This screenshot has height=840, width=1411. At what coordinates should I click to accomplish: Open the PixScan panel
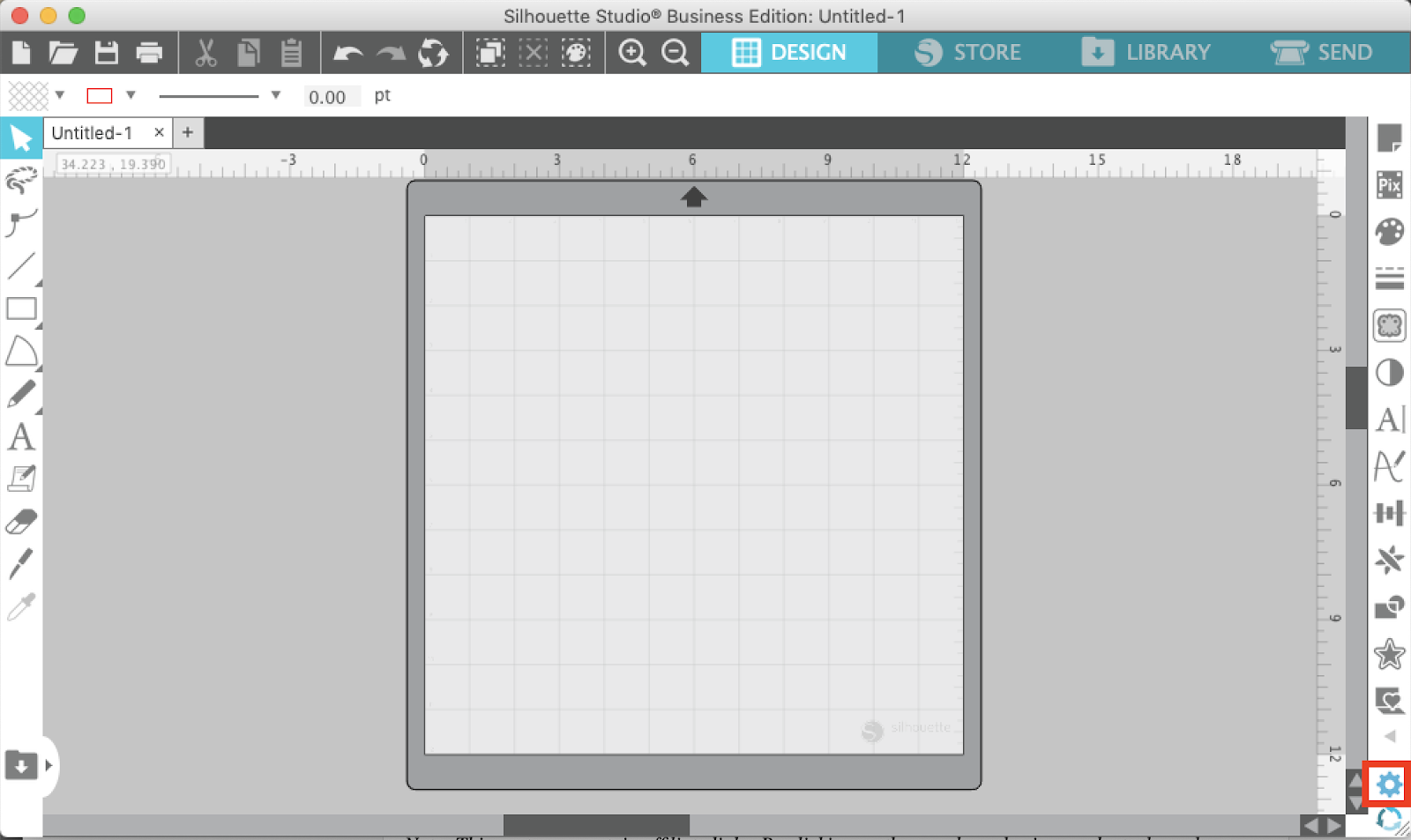(1388, 184)
